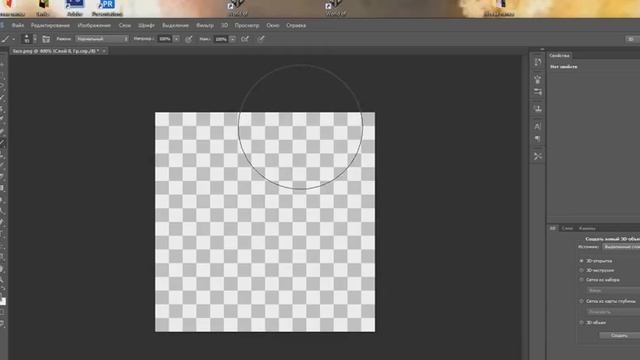Switch to the Каналы panel tab
Screen dimensions: 640x360
[587, 228]
